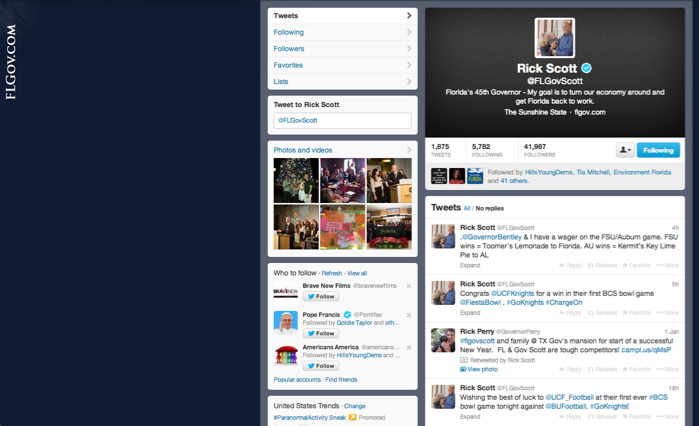
Task: Click View all in Who to follow
Action: [x=357, y=273]
